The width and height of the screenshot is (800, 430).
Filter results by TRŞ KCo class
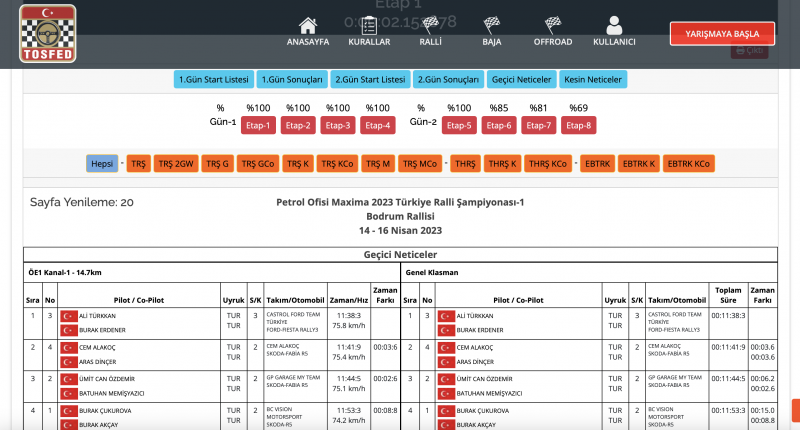[337, 164]
